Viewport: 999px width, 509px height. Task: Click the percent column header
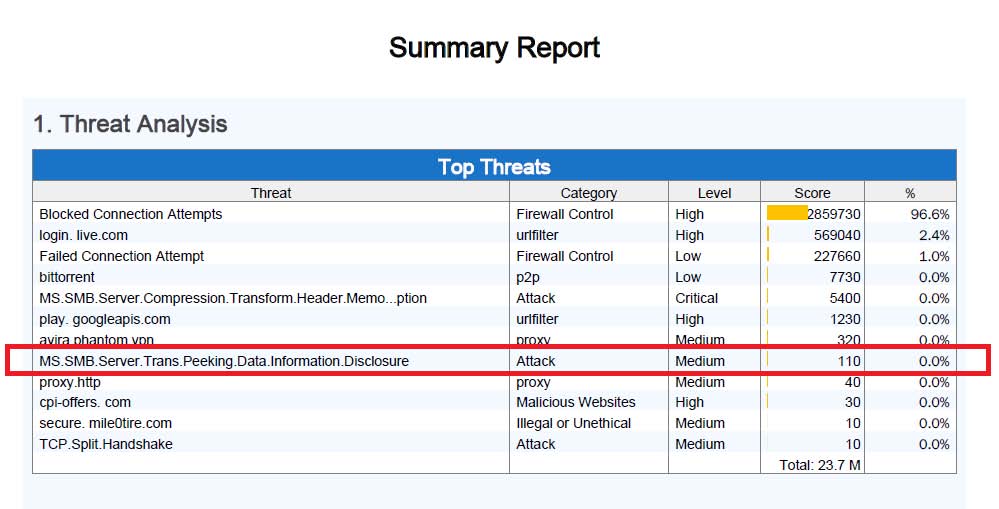[910, 192]
